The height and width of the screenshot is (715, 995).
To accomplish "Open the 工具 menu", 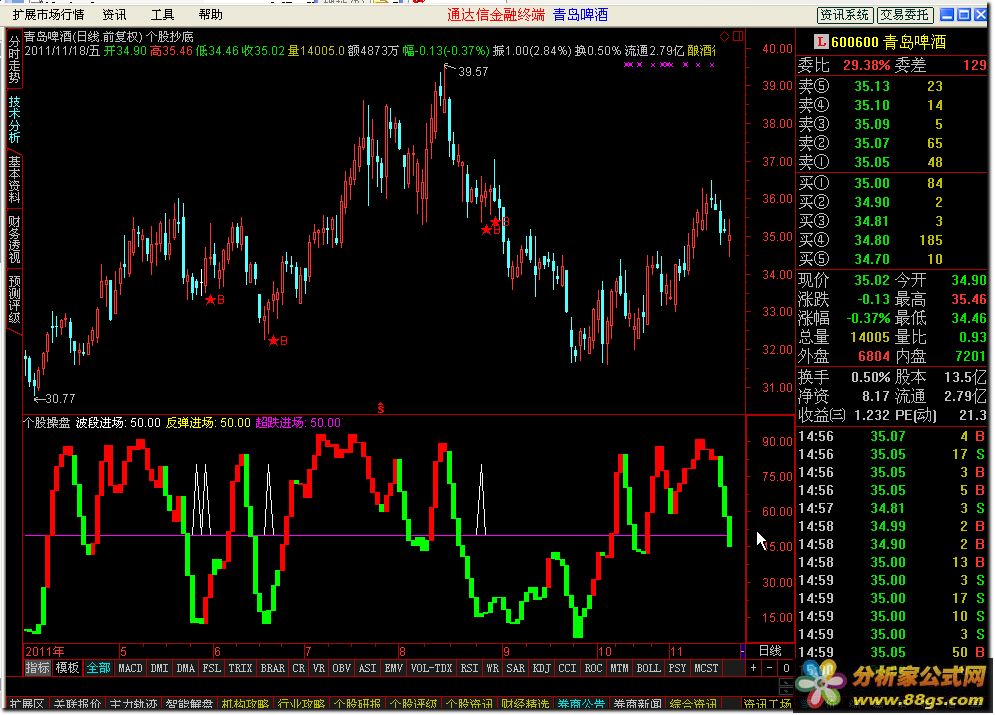I will tap(162, 14).
